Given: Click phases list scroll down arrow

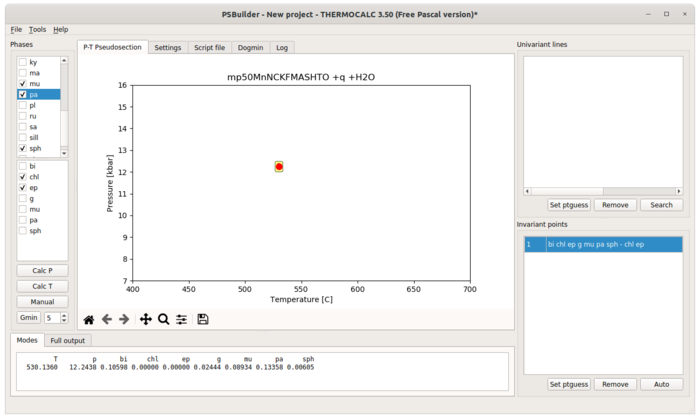Looking at the screenshot, I should (64, 153).
